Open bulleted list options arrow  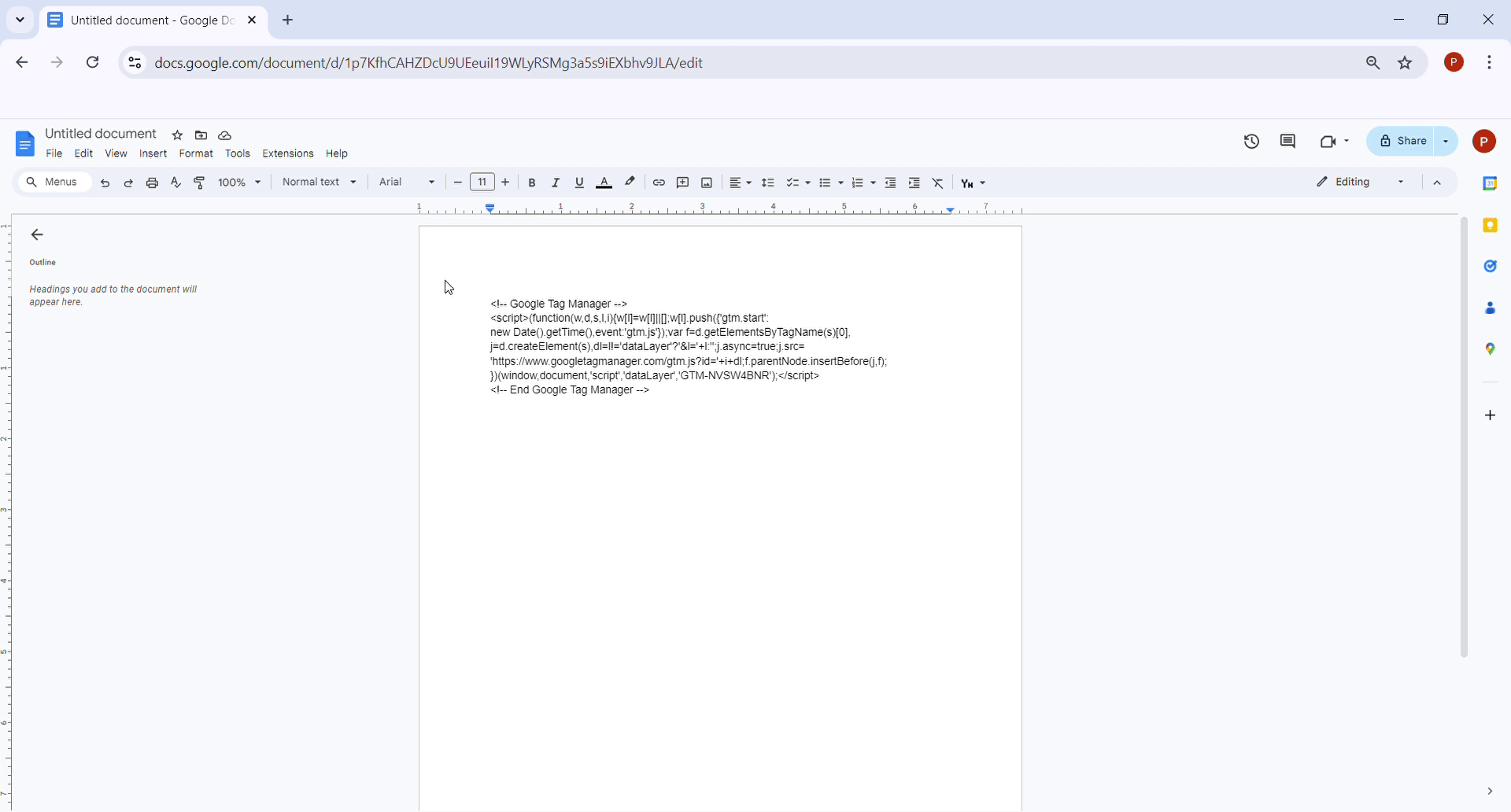click(x=841, y=183)
